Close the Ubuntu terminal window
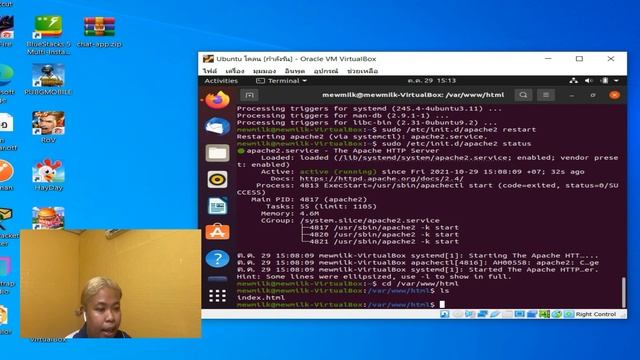640x360 pixels. coord(614,95)
